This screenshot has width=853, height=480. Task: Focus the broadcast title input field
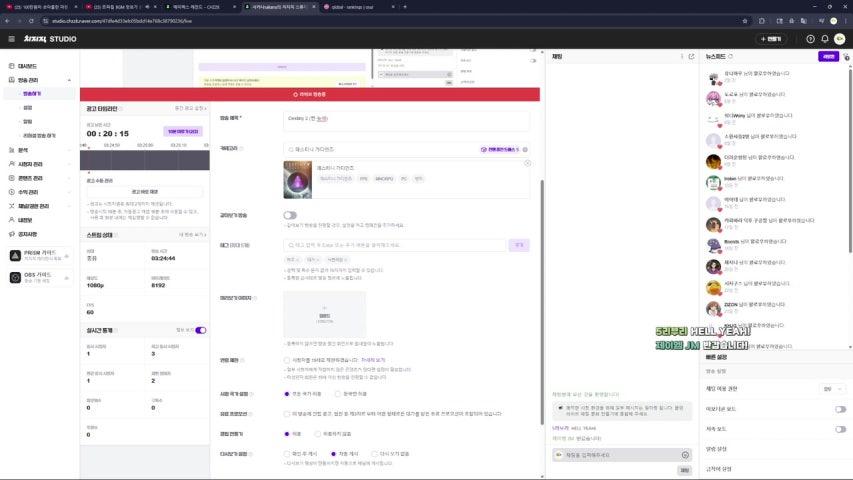[x=406, y=119]
